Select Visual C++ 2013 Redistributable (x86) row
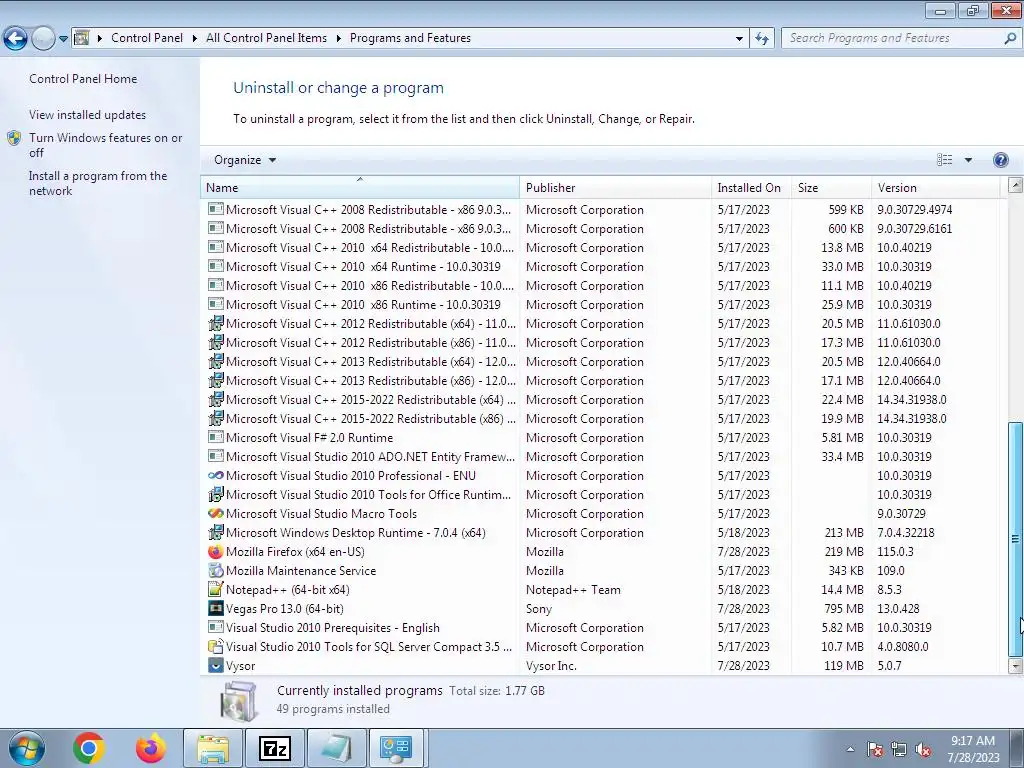1024x768 pixels. [x=601, y=381]
